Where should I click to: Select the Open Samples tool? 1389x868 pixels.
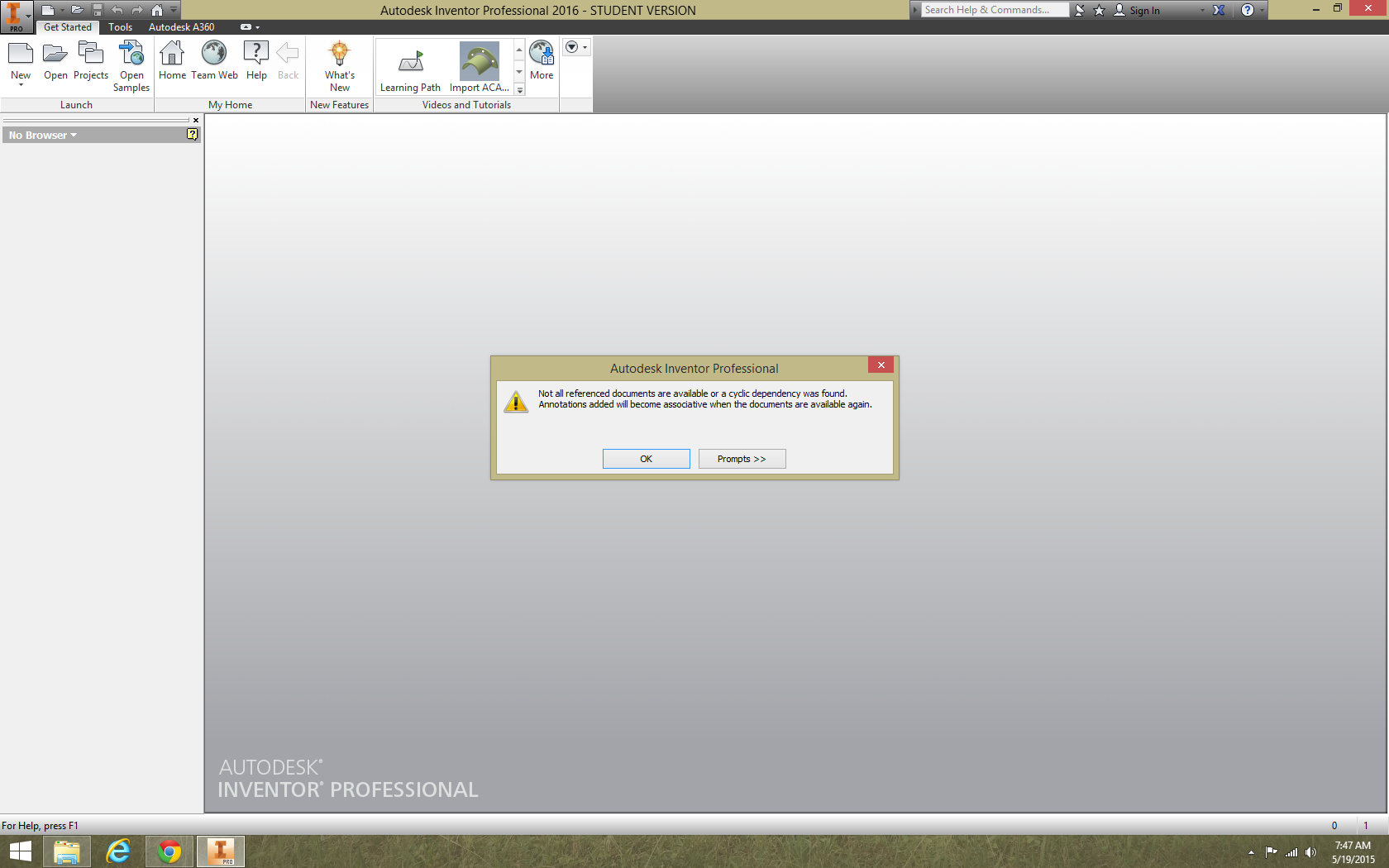pos(131,62)
